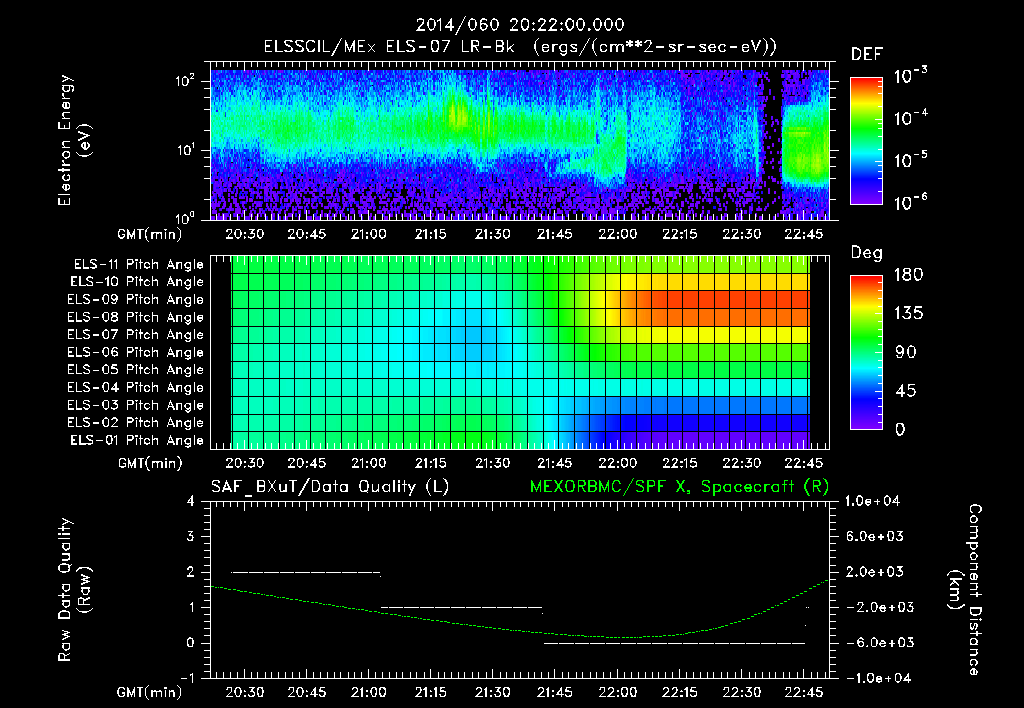Click the 21:30 tick under pitch angle panel
The image size is (1024, 708).
[x=492, y=463]
